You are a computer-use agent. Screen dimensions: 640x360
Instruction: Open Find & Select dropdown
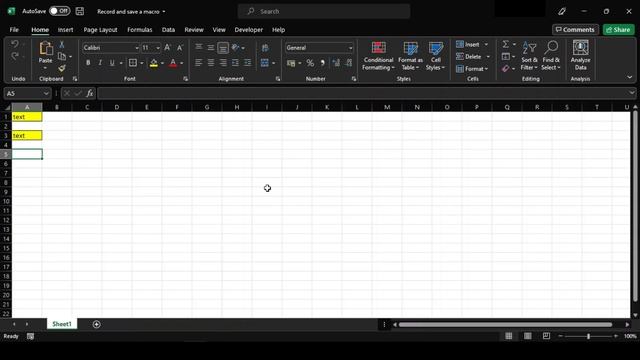tap(551, 56)
